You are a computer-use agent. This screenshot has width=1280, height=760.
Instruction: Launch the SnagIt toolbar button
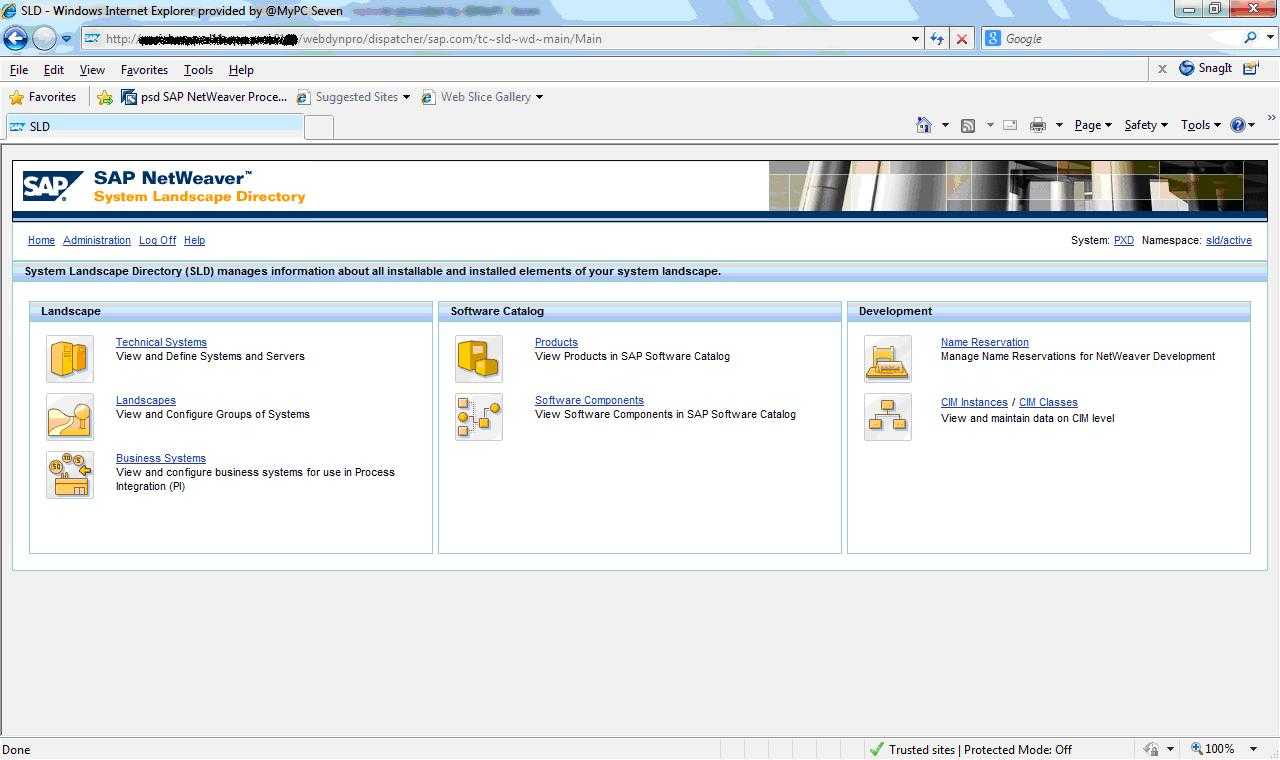point(1206,68)
